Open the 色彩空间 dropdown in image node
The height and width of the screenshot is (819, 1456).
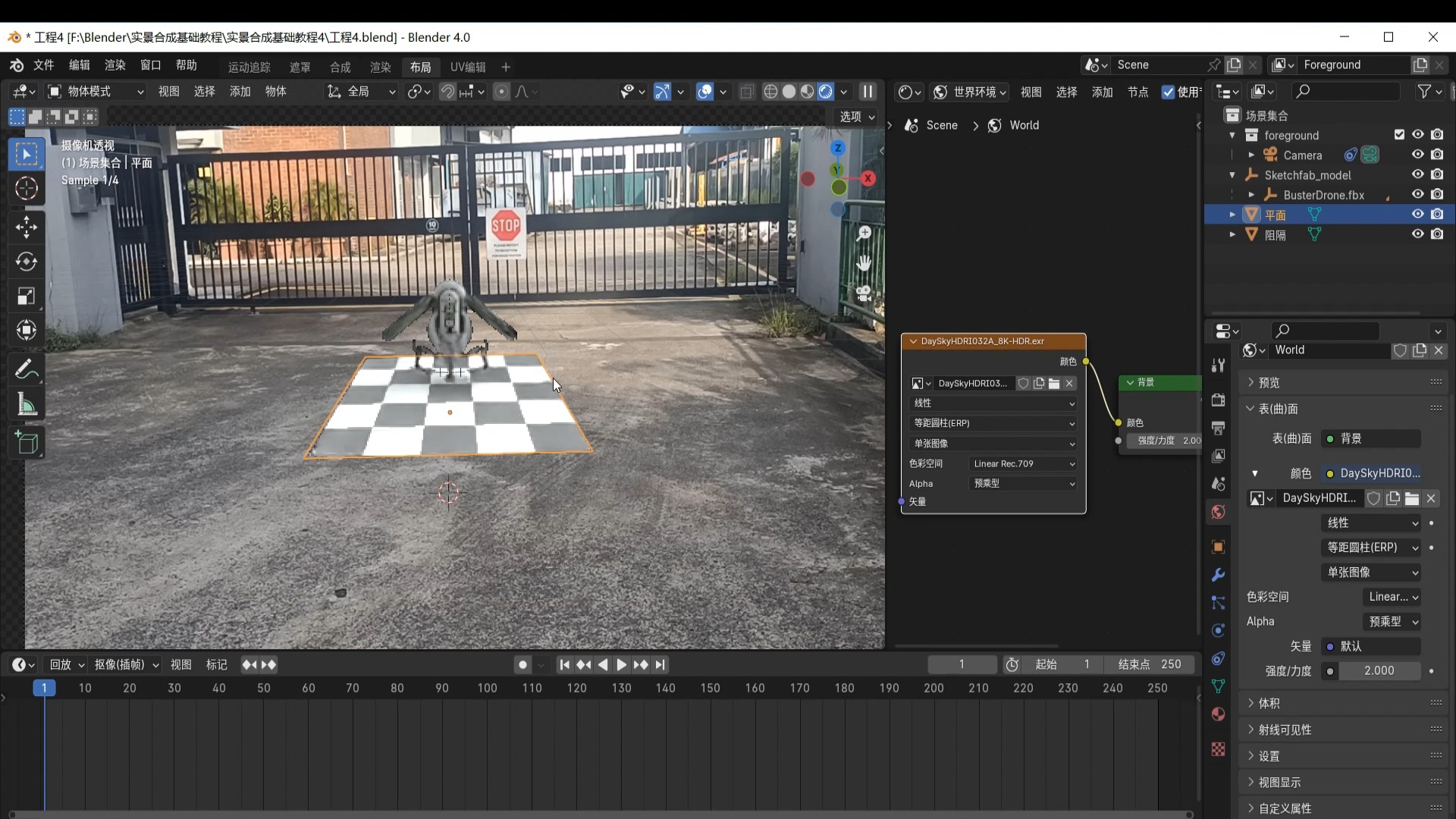(x=1021, y=463)
